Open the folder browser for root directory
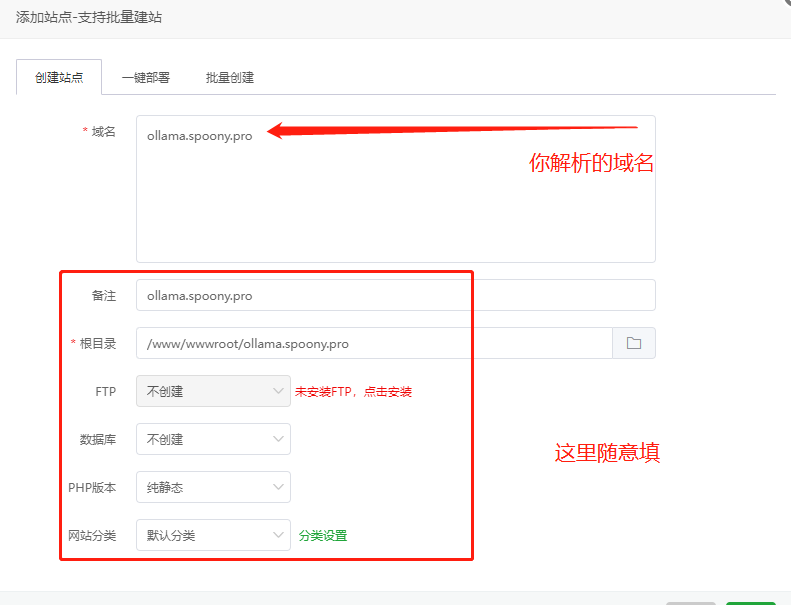Image resolution: width=791 pixels, height=605 pixels. click(x=633, y=343)
